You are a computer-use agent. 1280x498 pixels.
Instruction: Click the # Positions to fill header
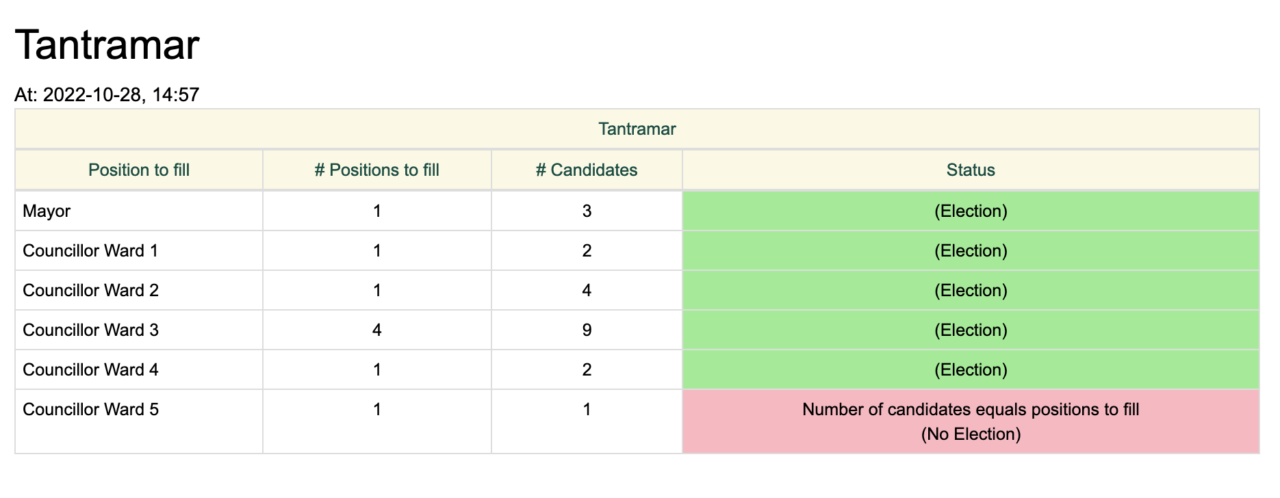(x=377, y=170)
